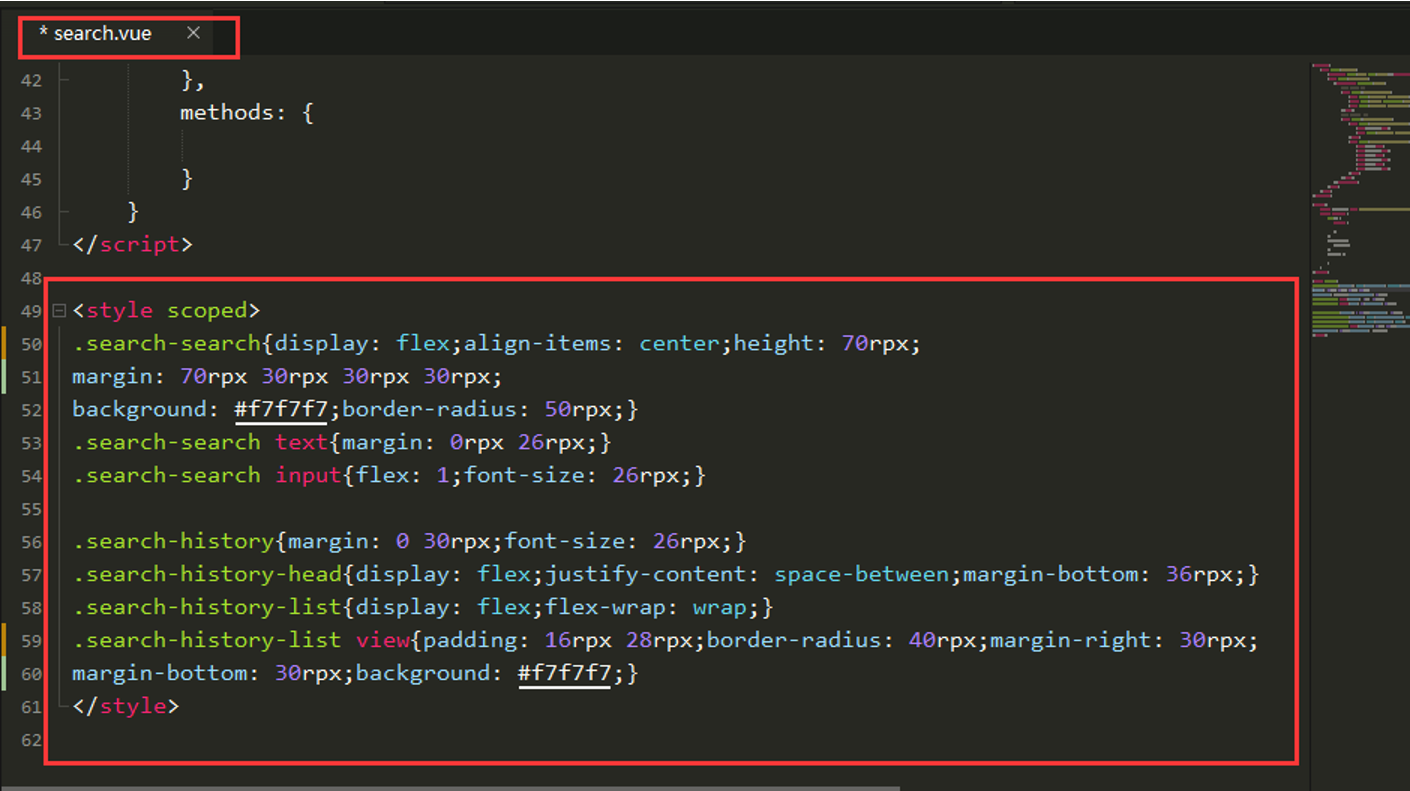Click the '.search-search' selector on line 50
1410x791 pixels.
pos(166,343)
